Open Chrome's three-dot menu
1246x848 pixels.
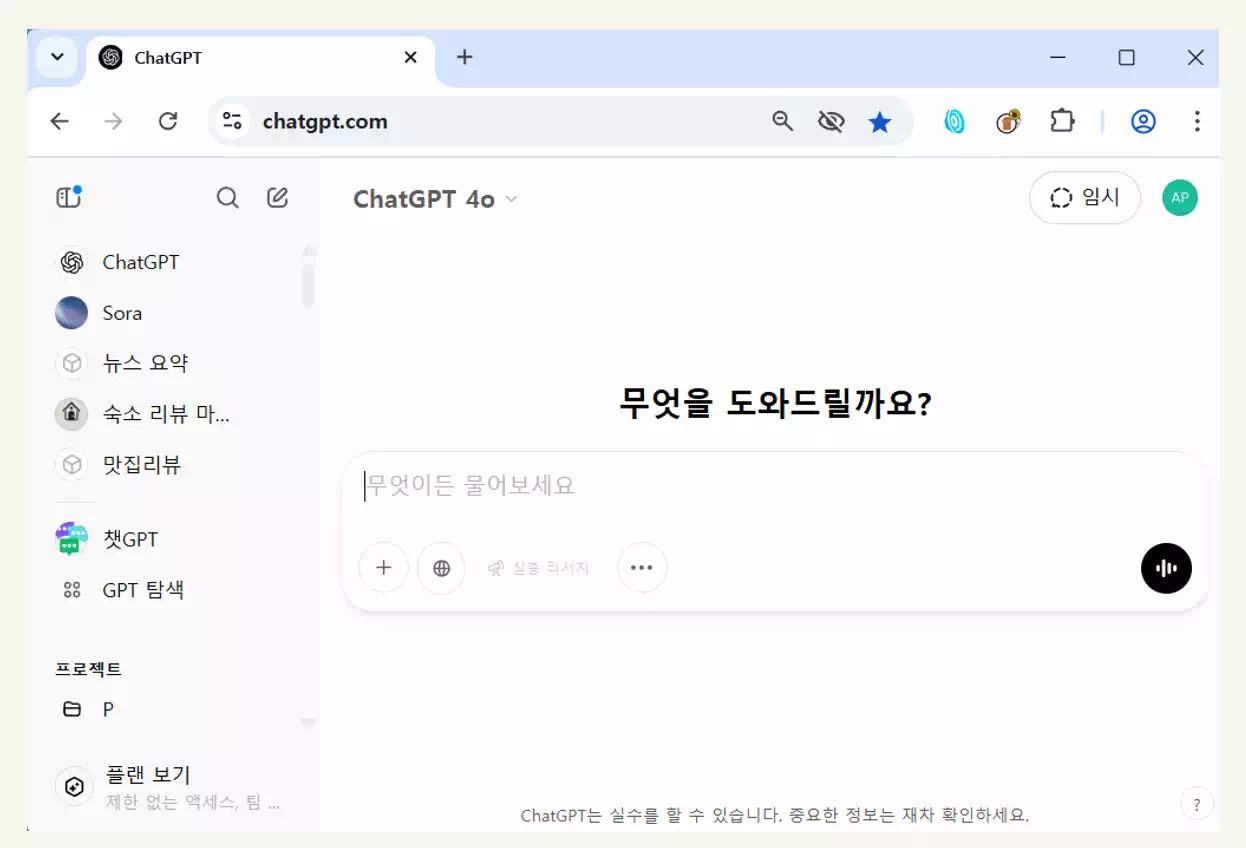(x=1197, y=121)
